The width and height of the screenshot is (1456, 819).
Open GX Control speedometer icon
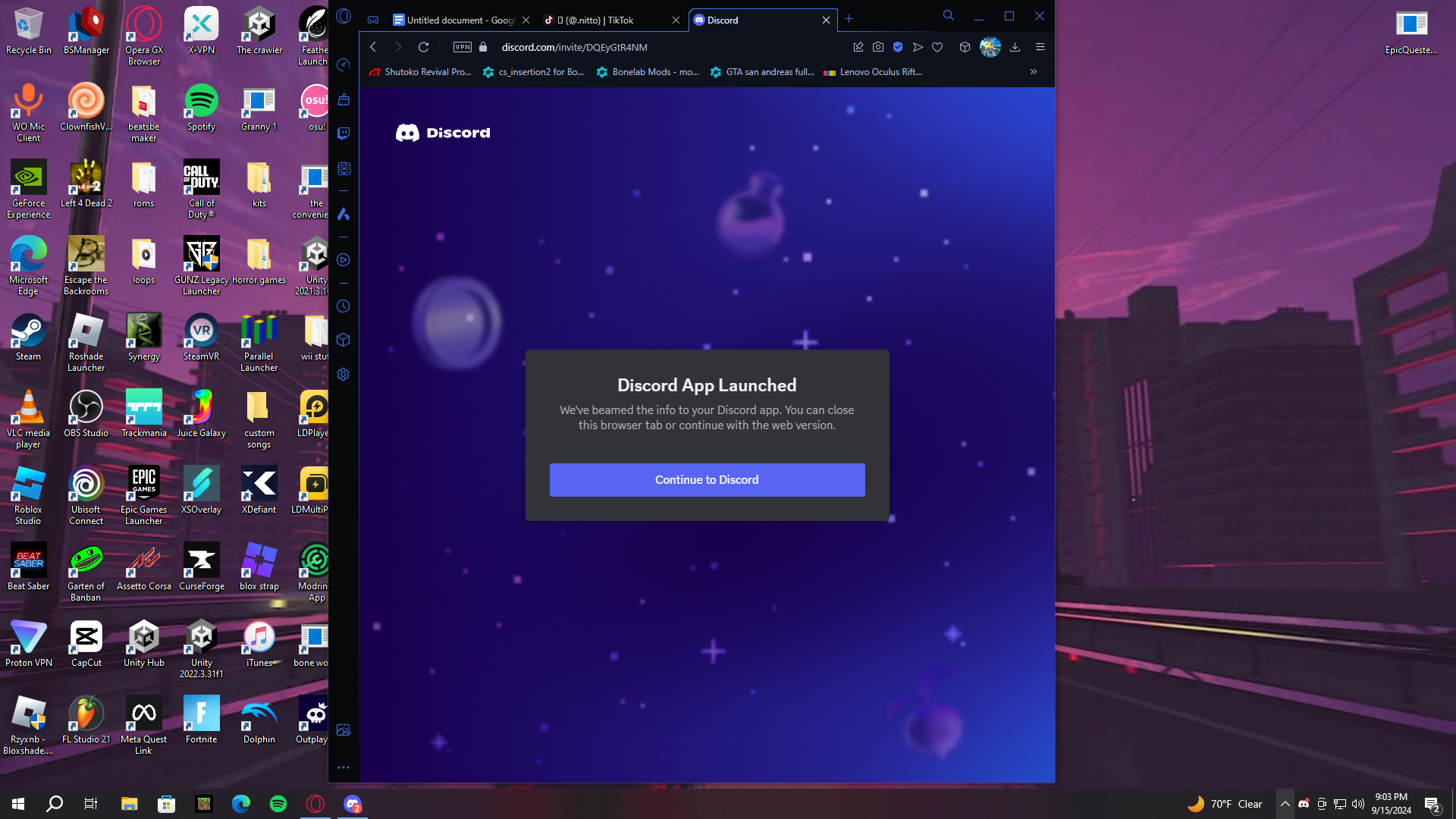(x=344, y=65)
